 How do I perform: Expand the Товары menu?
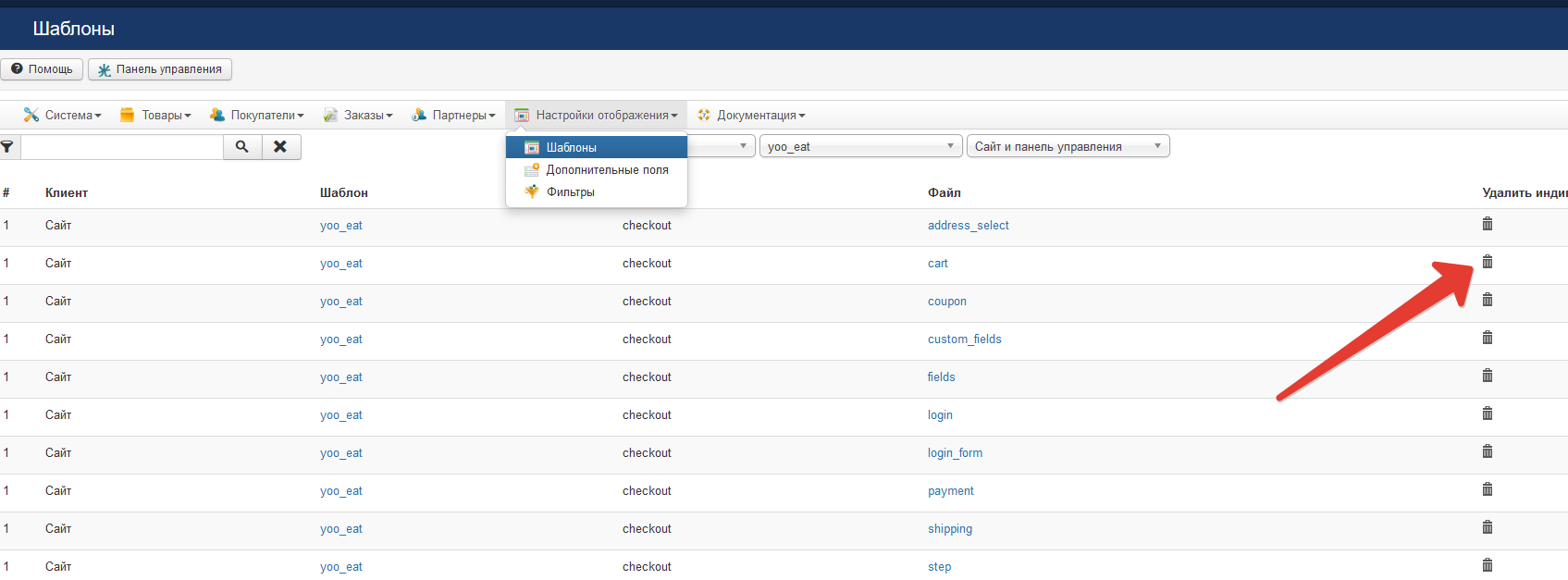[155, 116]
